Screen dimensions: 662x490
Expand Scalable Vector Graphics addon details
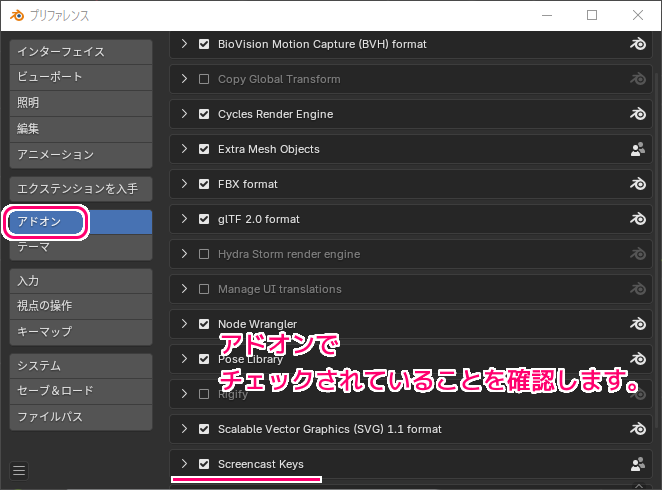(184, 429)
